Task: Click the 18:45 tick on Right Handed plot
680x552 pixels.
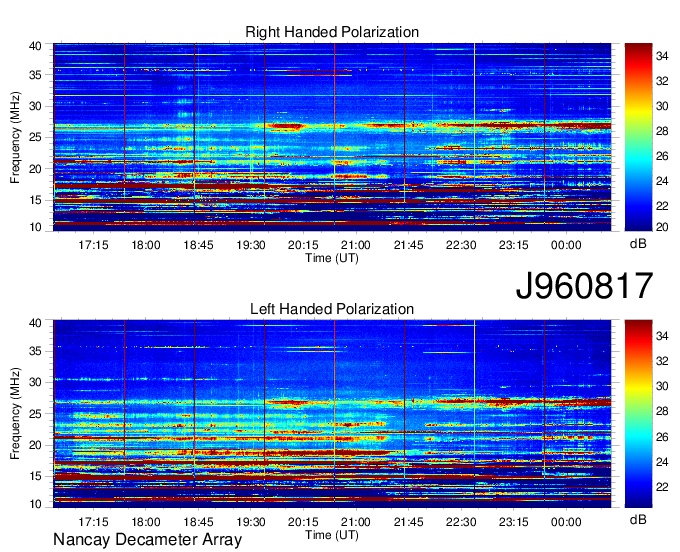Action: [x=198, y=245]
